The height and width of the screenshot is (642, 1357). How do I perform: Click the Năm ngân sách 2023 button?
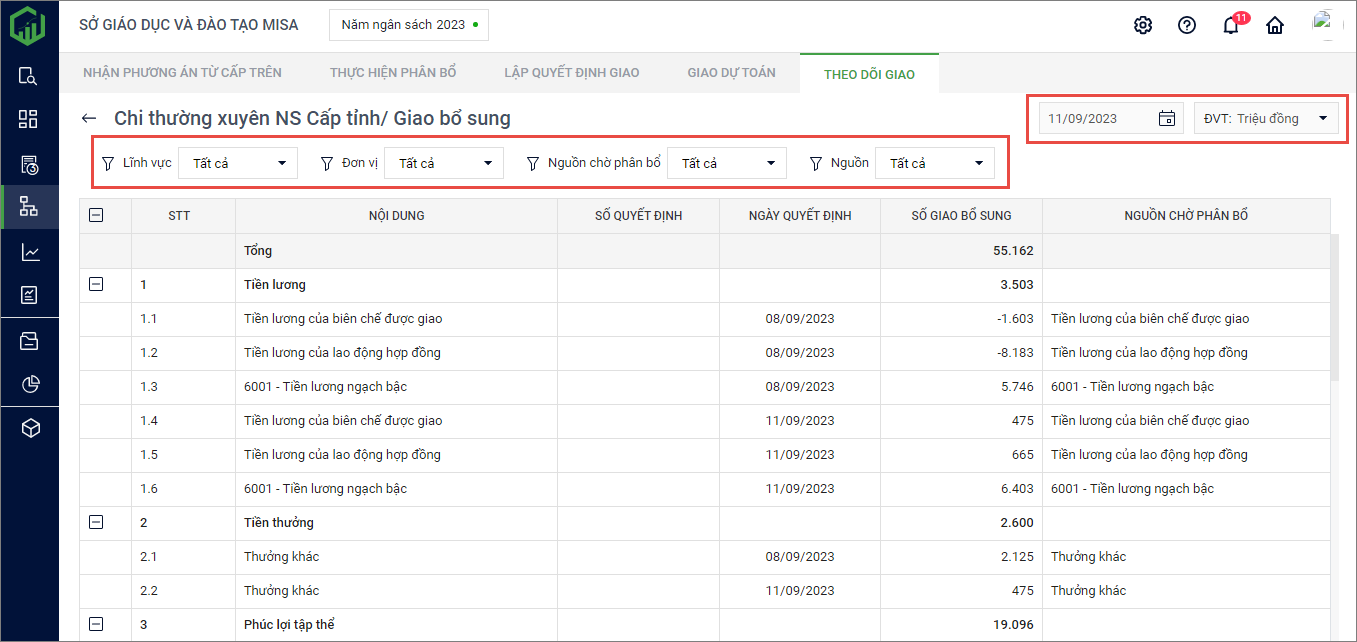tap(408, 25)
